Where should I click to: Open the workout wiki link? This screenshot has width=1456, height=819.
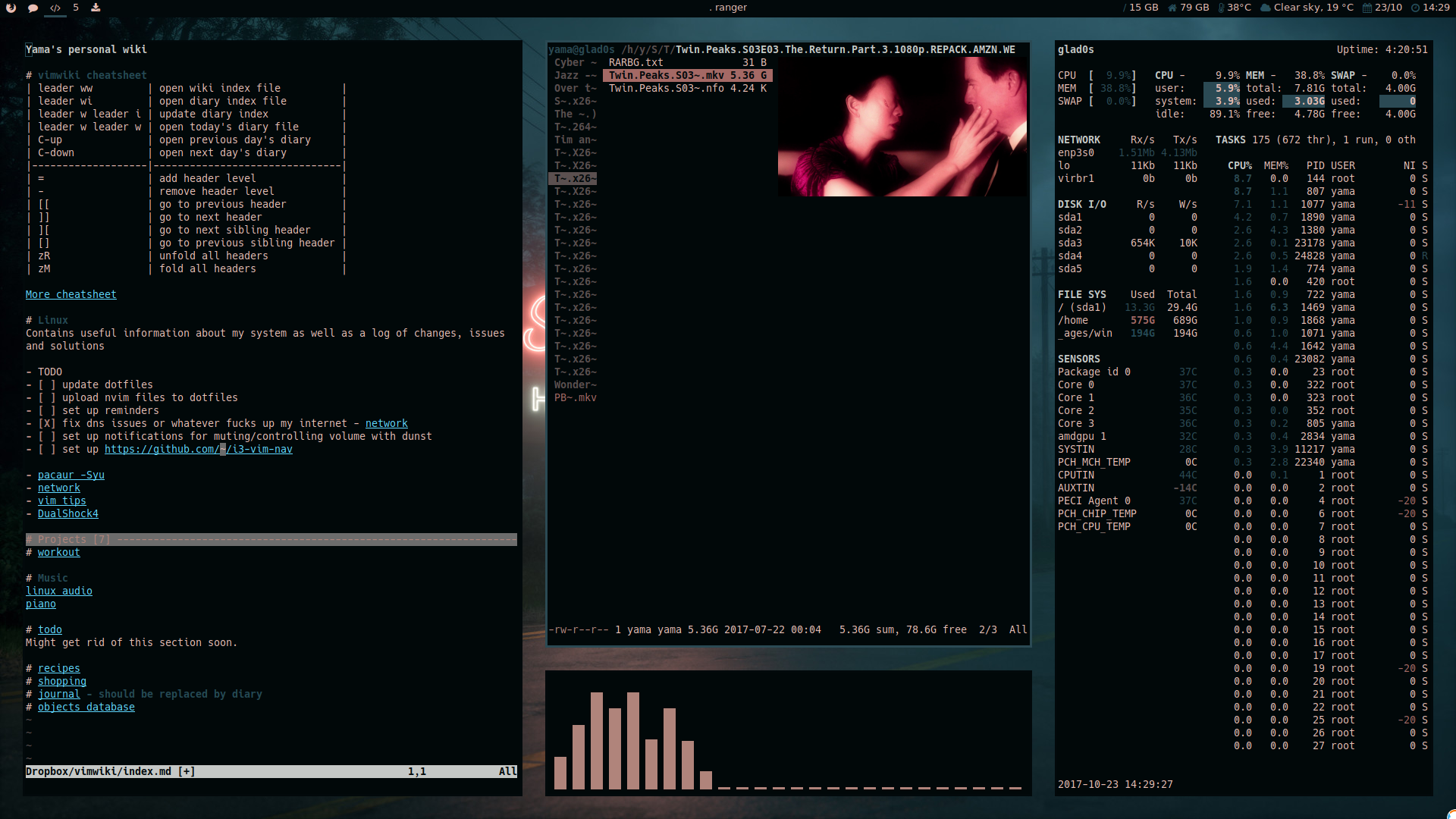point(59,552)
